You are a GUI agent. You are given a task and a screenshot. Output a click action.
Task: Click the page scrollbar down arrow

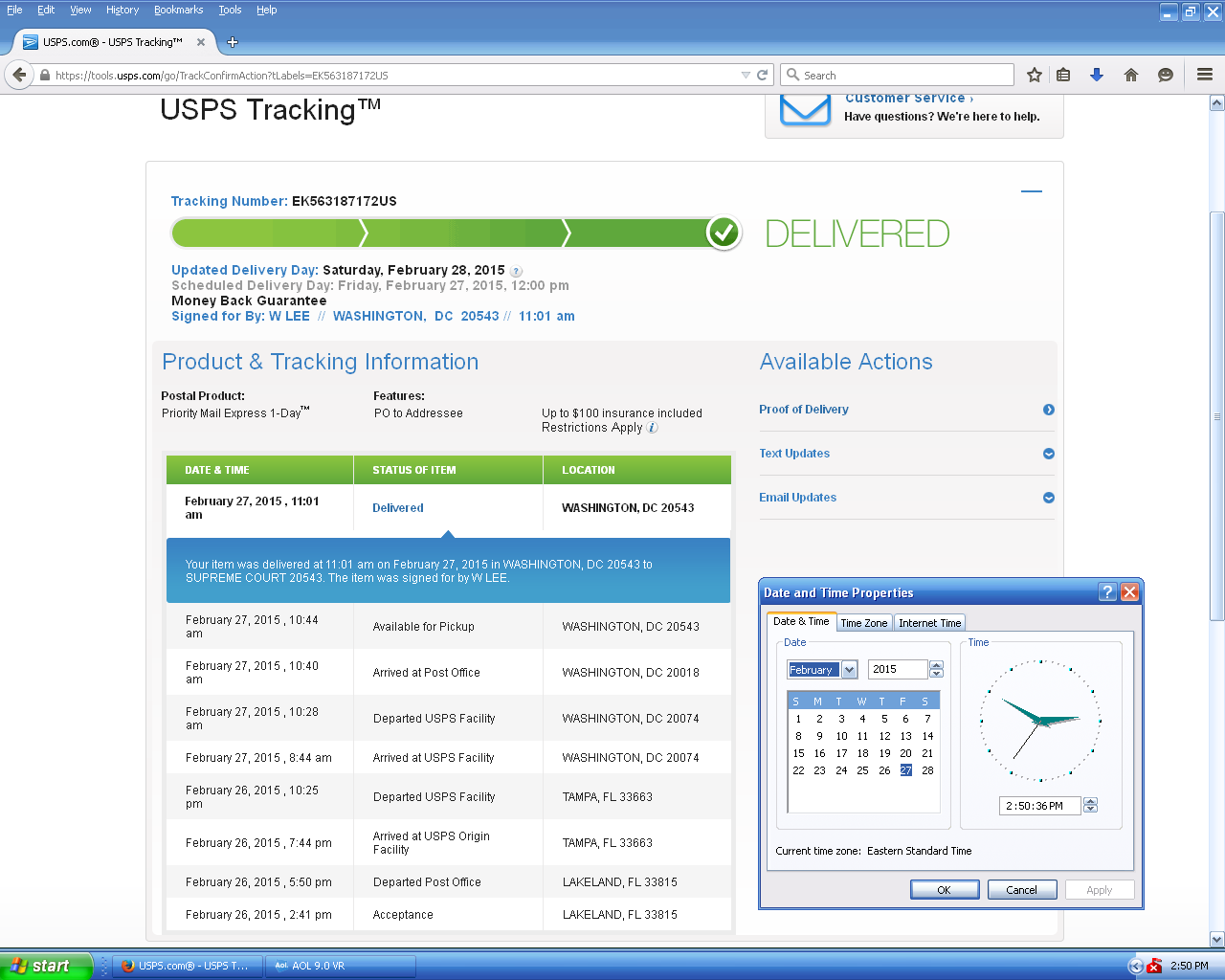click(x=1217, y=940)
